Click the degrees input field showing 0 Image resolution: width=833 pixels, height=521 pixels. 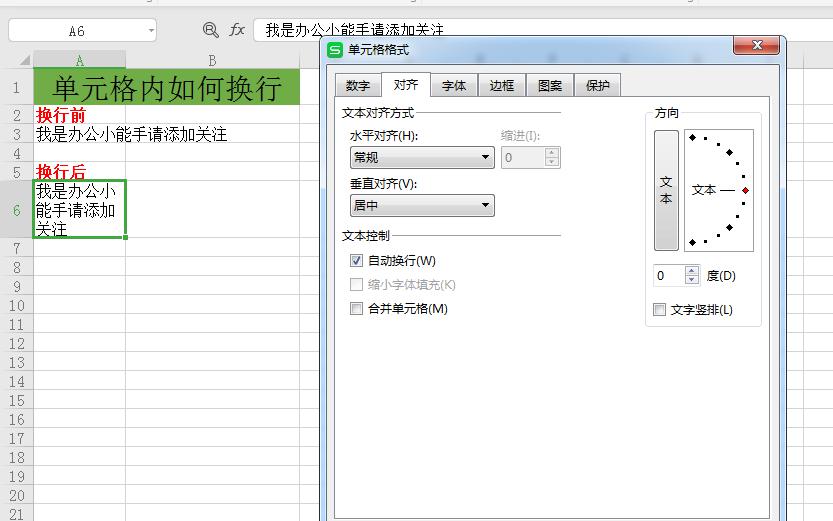pos(668,276)
